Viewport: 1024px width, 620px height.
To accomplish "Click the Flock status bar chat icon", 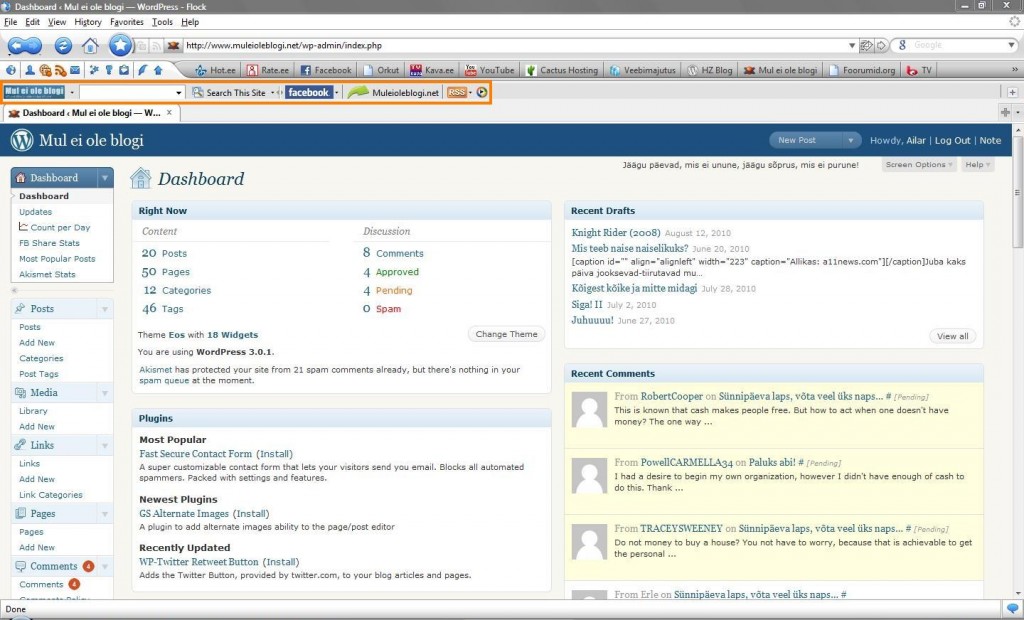I will (1012, 608).
